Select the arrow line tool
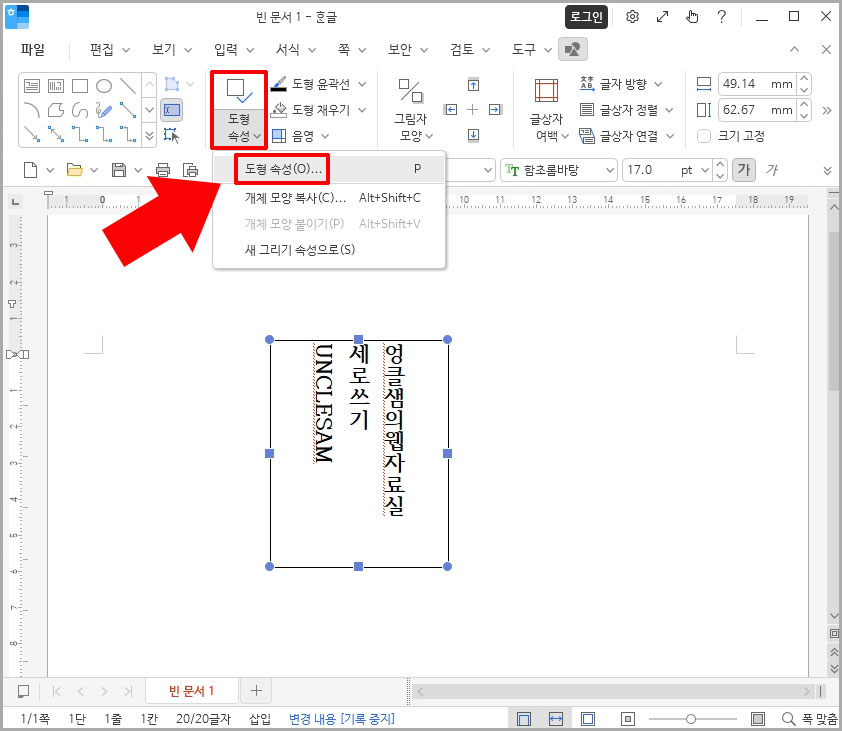The image size is (842, 731). click(32, 134)
